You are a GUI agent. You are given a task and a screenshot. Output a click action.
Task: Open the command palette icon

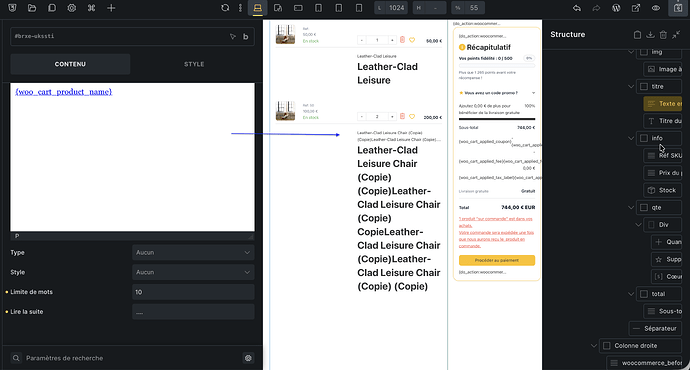pyautogui.click(x=92, y=8)
